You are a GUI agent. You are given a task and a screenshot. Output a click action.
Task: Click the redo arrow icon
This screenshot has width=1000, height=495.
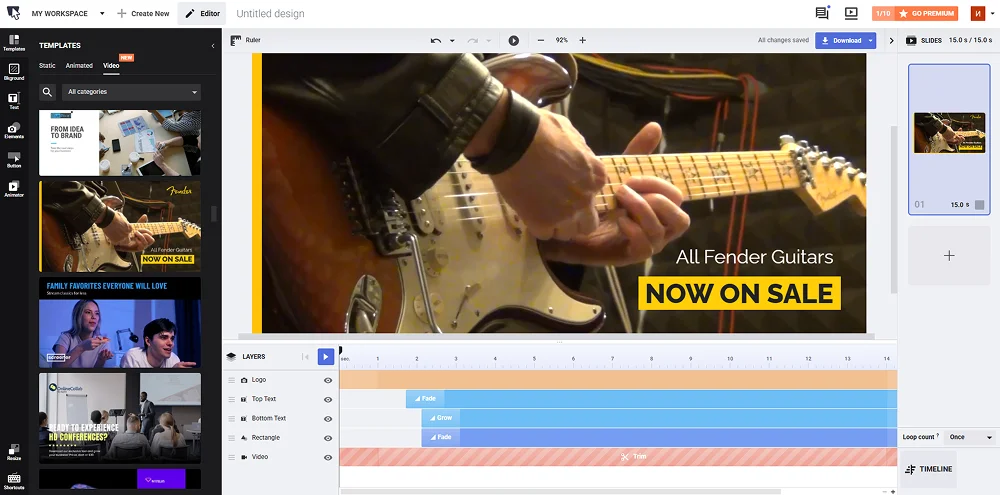(x=473, y=41)
